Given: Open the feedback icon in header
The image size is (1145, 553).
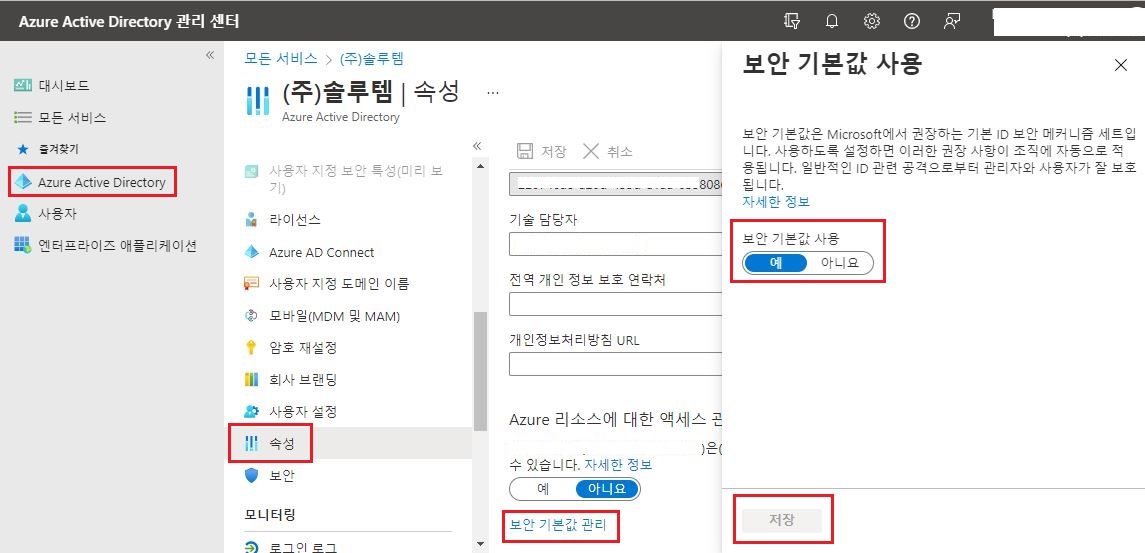Looking at the screenshot, I should coord(951,21).
